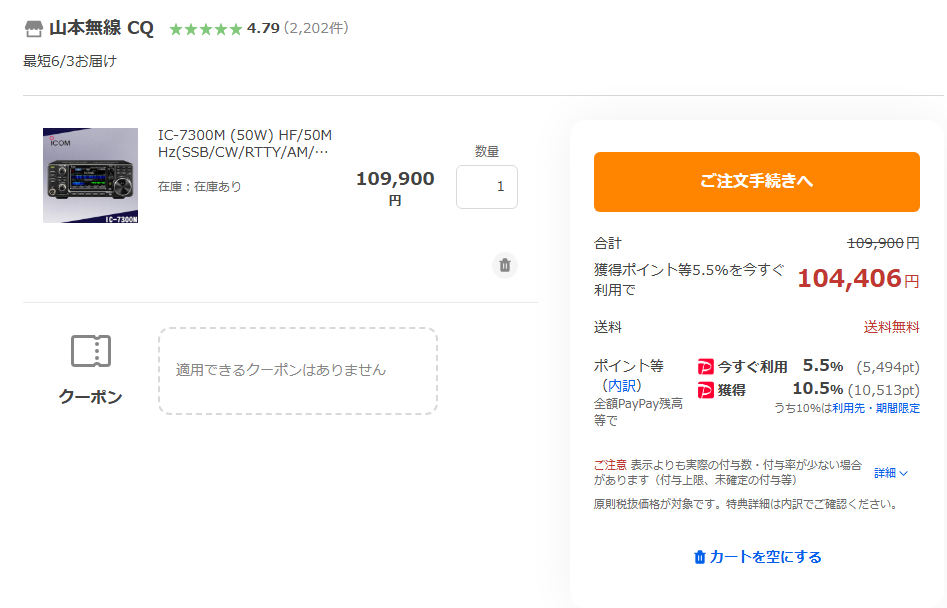Click the store icon beside 山本無線 CQ
The height and width of the screenshot is (608, 947).
click(x=34, y=28)
